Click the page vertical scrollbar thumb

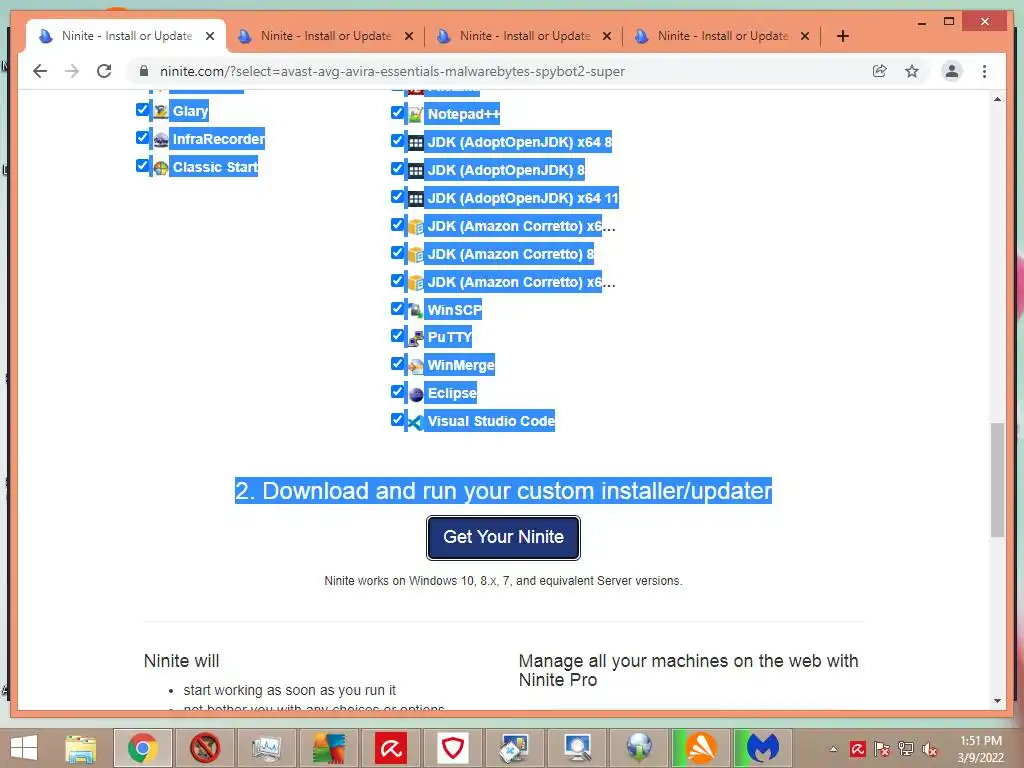click(997, 480)
